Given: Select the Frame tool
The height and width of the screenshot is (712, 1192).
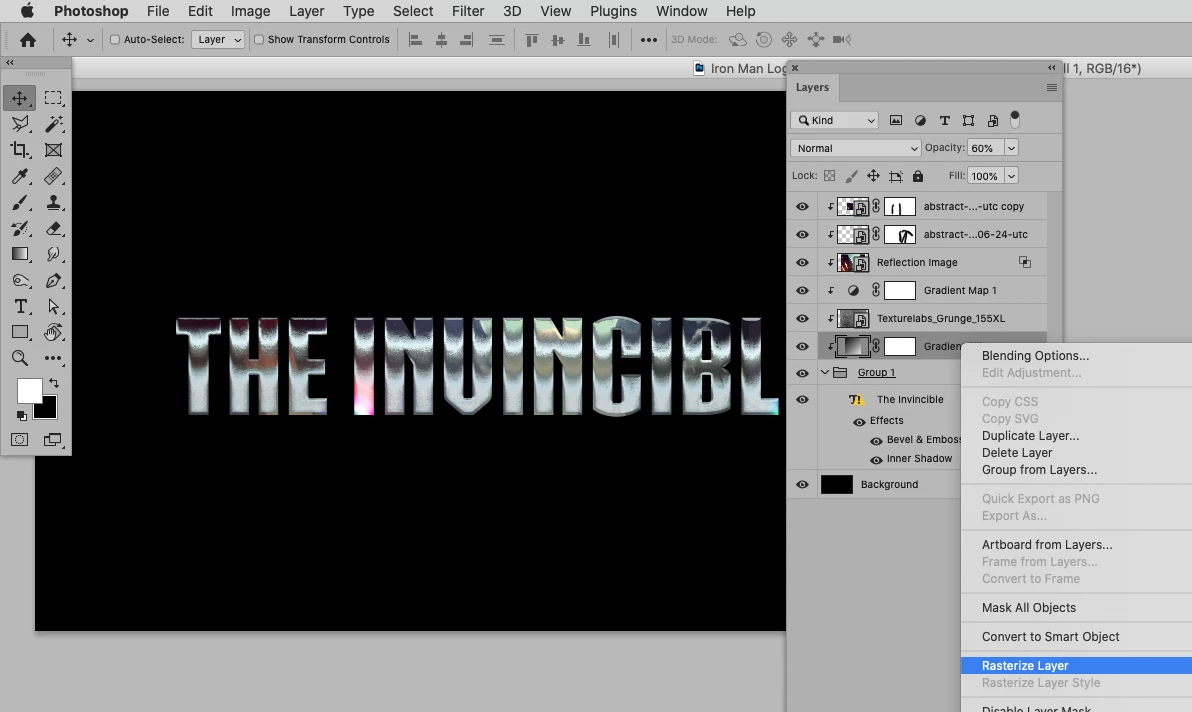Looking at the screenshot, I should (53, 150).
